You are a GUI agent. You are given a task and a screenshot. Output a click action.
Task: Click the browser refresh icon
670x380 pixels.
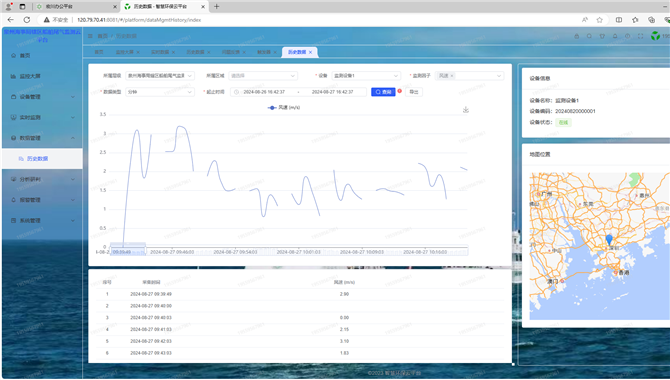[26, 20]
